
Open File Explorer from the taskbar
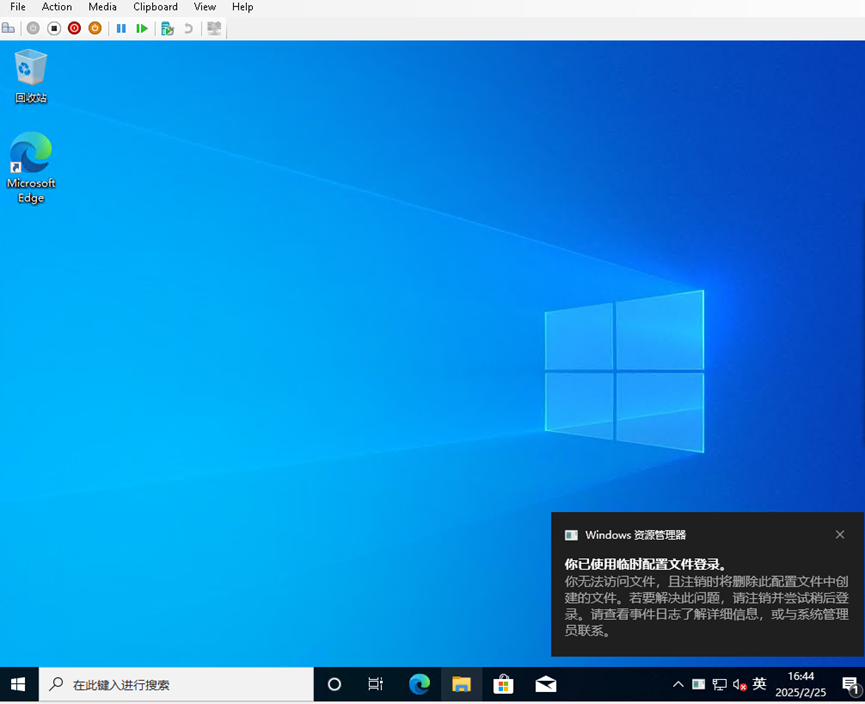tap(461, 685)
